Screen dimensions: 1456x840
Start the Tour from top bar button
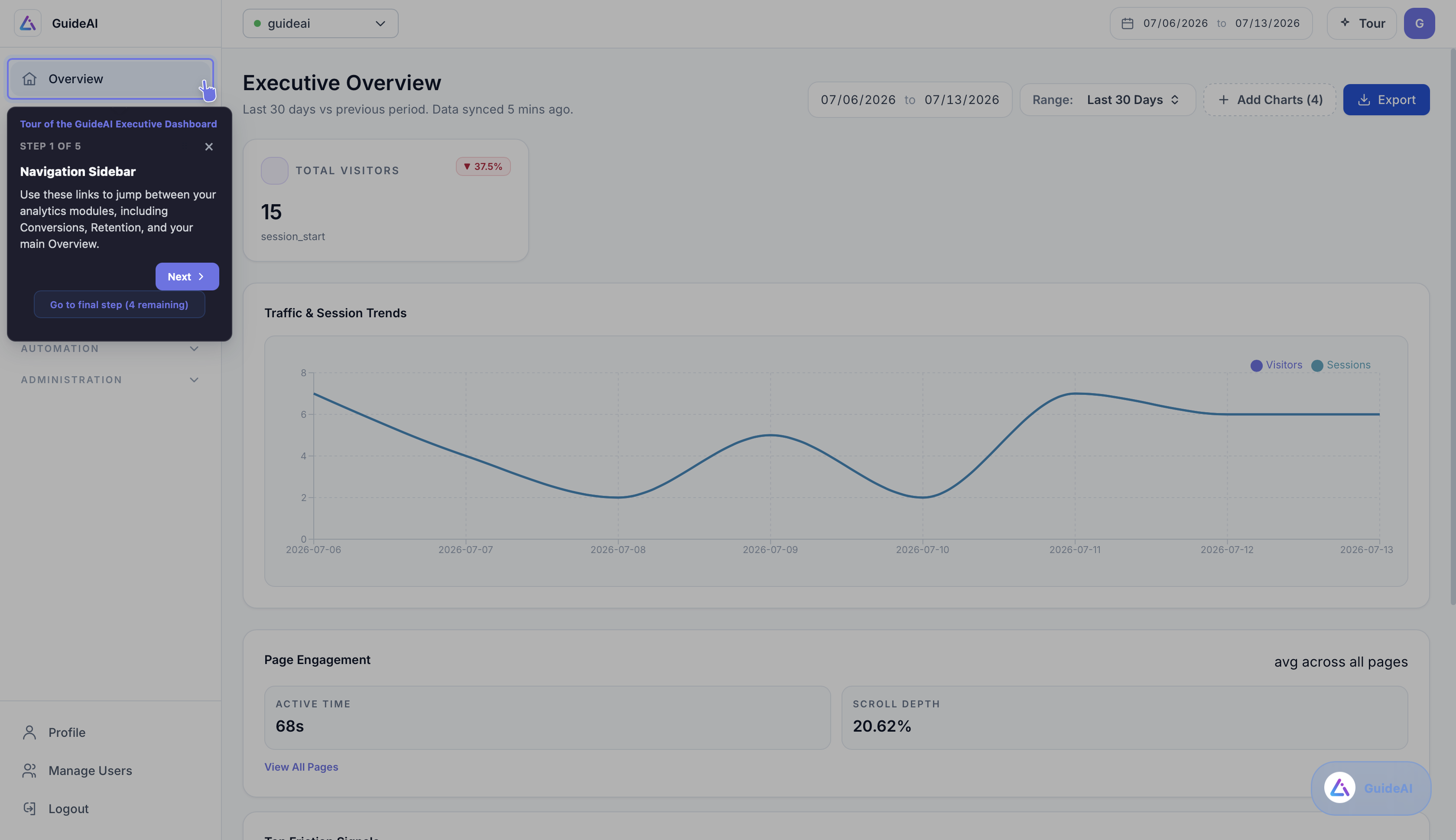point(1362,23)
